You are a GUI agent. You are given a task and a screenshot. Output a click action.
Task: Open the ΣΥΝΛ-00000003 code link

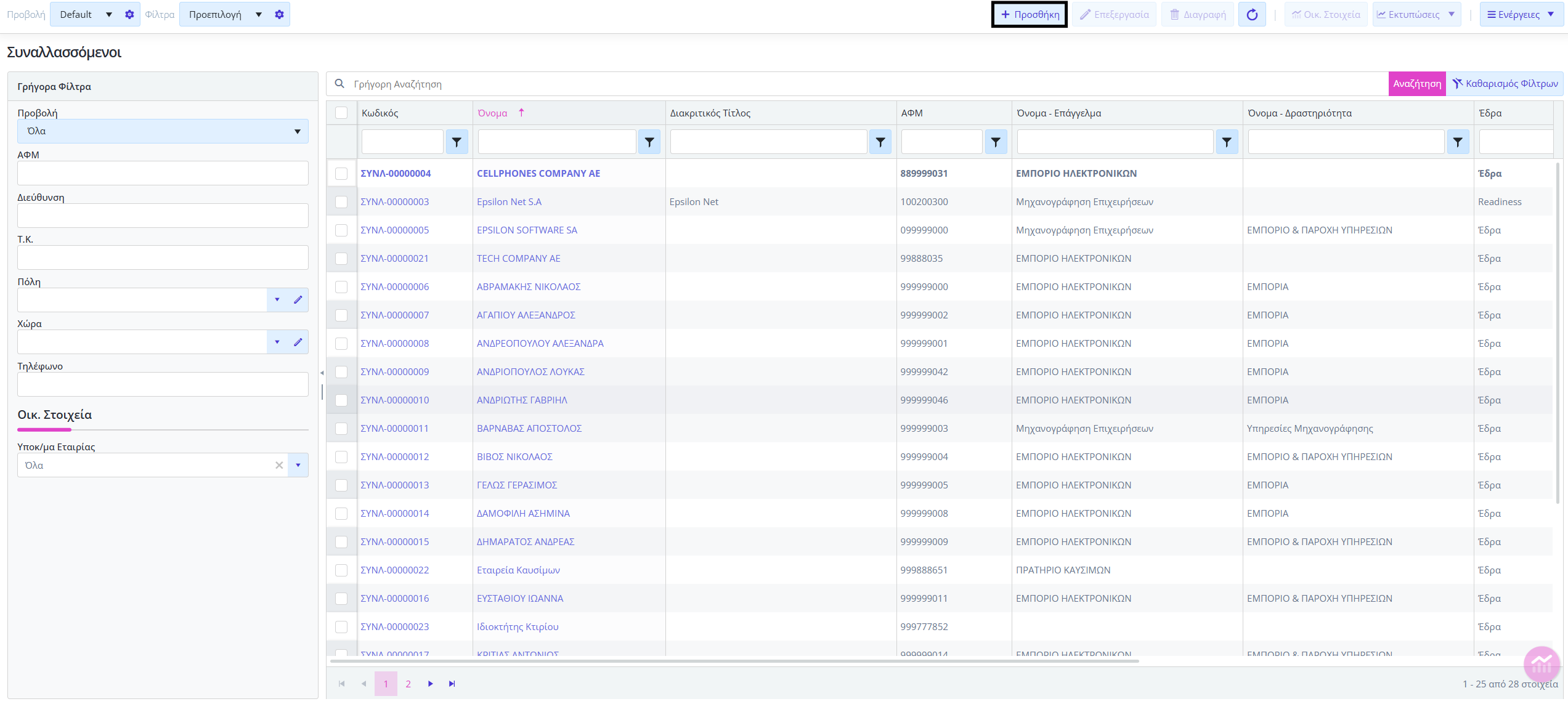[x=395, y=201]
